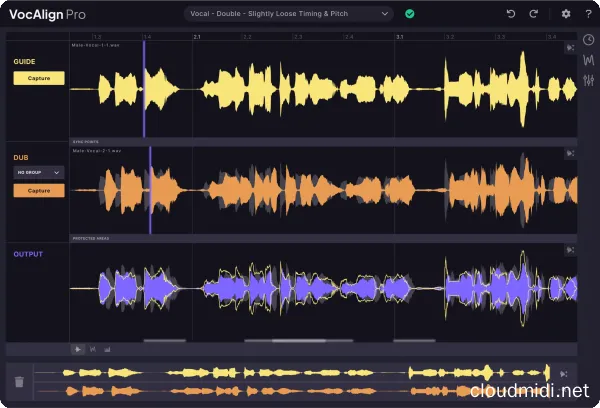The width and height of the screenshot is (600, 408).
Task: Undo the last action
Action: (511, 14)
